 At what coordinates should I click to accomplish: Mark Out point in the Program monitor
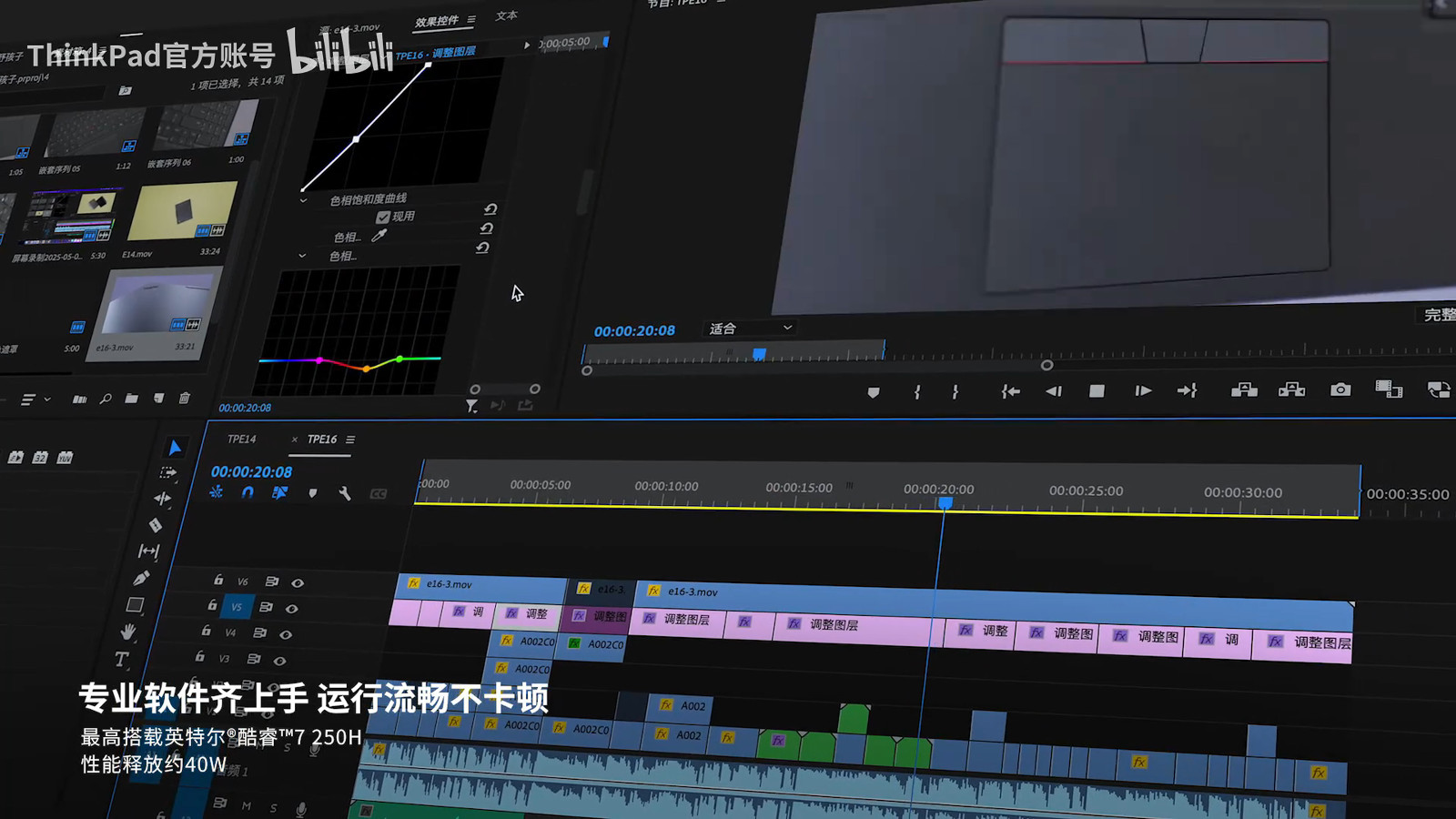point(955,392)
